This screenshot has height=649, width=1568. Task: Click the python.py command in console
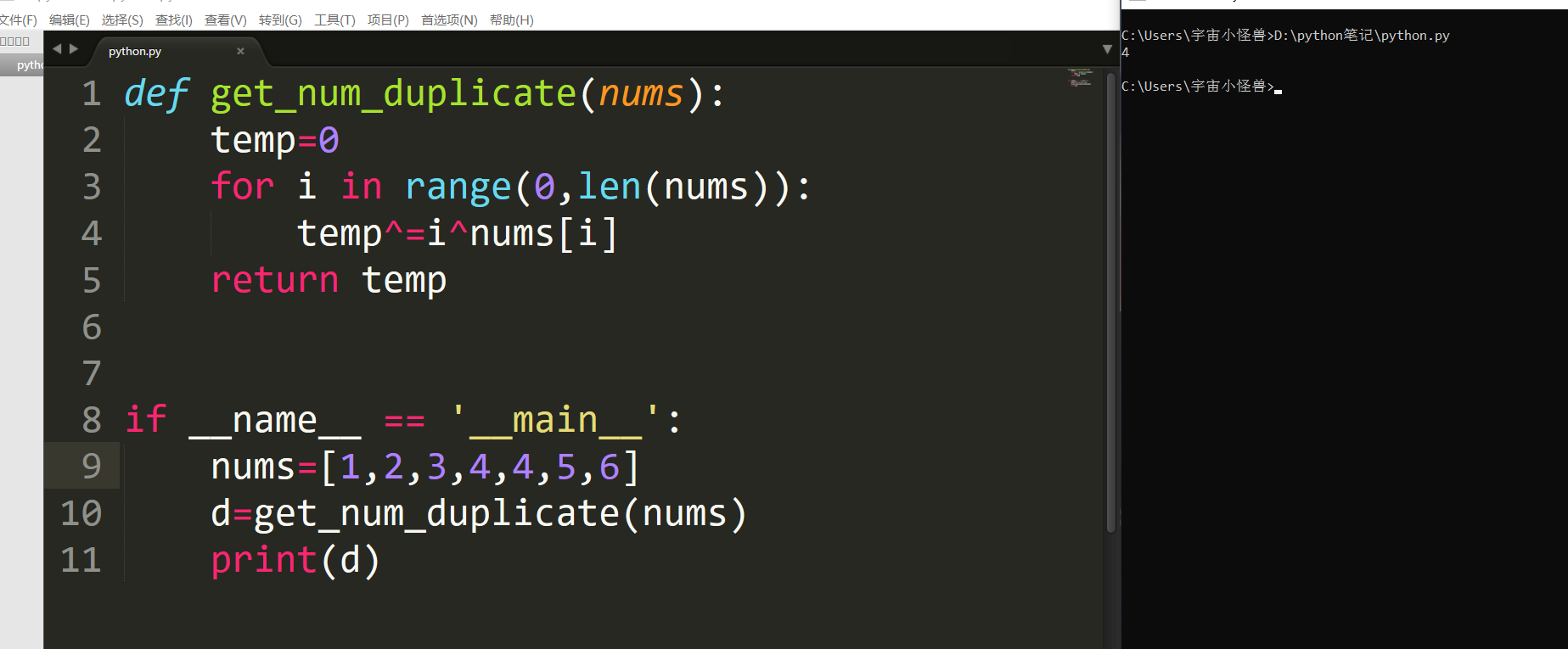1362,36
